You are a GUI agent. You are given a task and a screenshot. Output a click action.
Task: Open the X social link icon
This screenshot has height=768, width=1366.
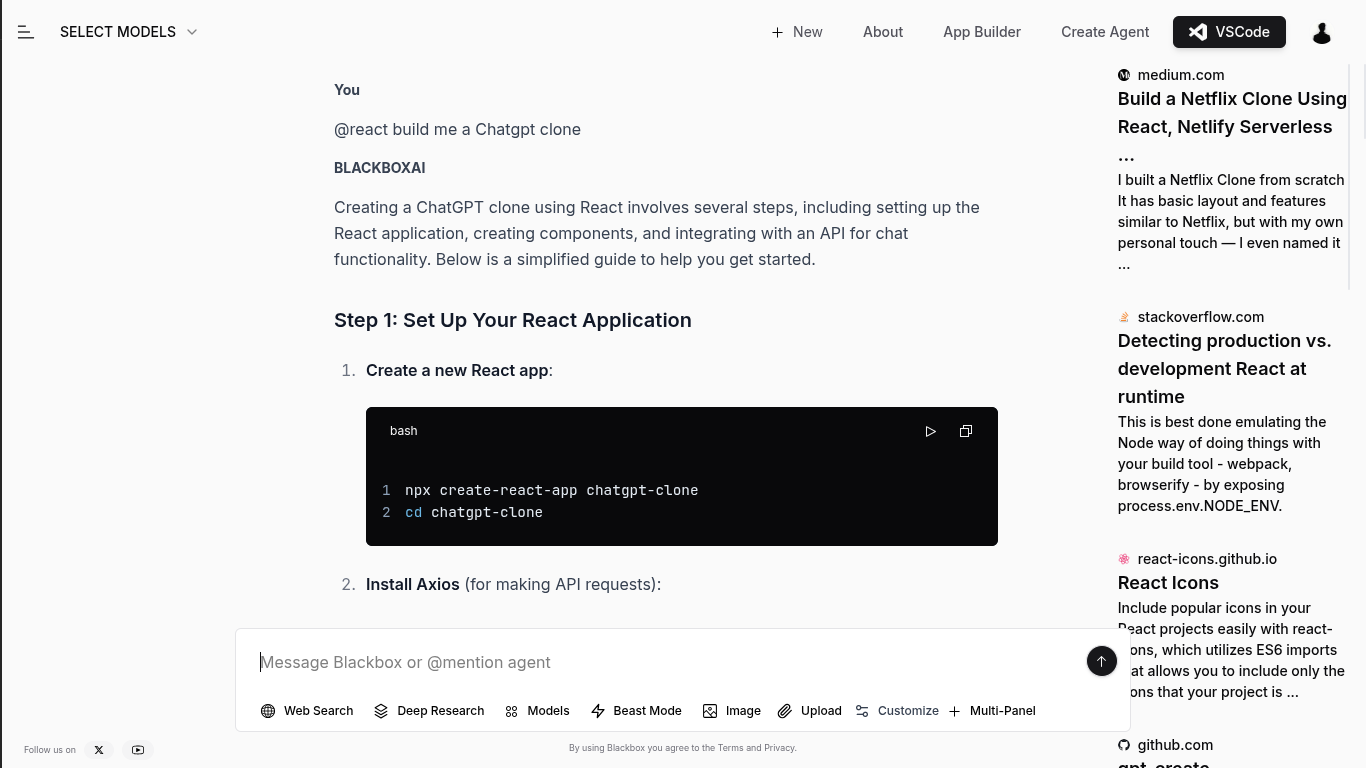point(98,750)
